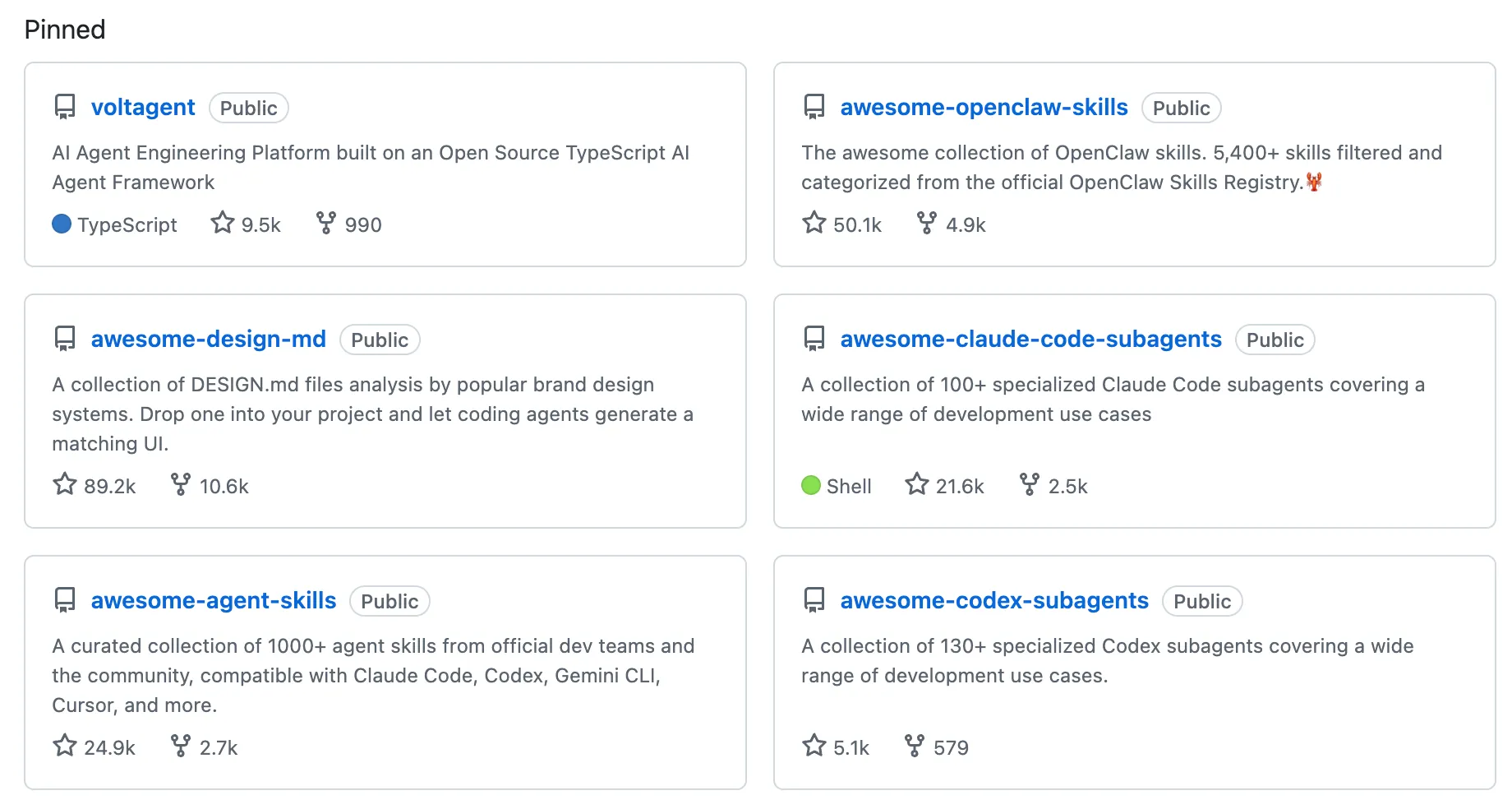Open awesome-agent-skills forks via 2.7k fork icon
1512x809 pixels.
[181, 746]
